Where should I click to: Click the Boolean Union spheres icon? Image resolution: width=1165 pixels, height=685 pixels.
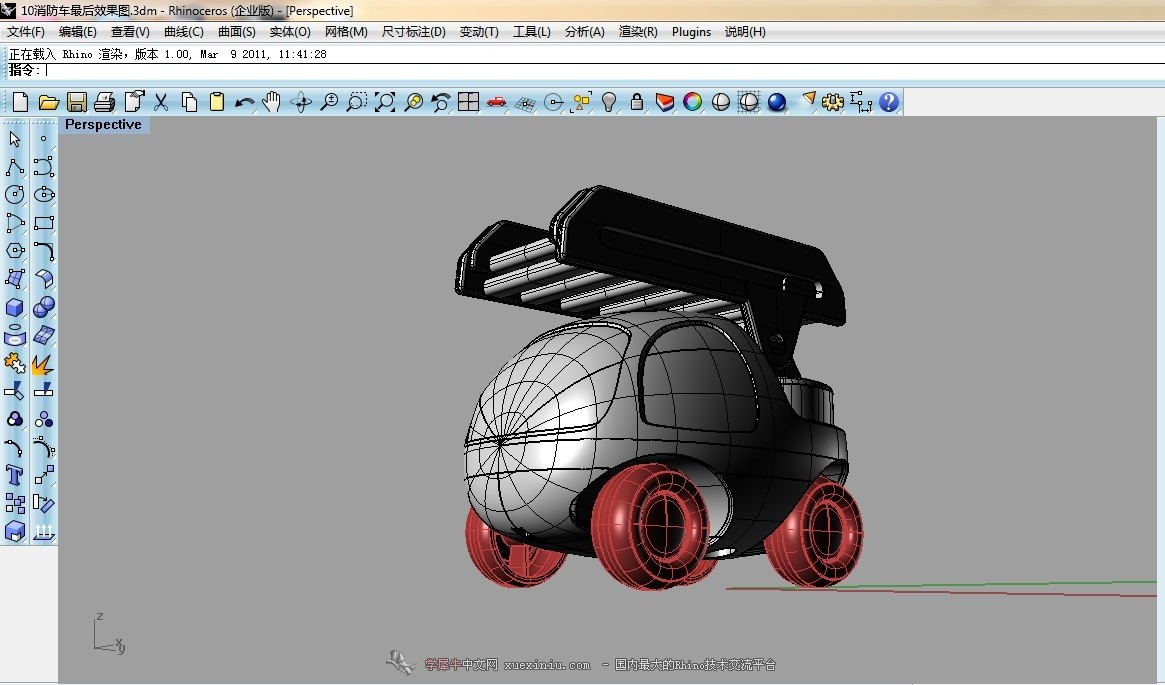tap(44, 307)
